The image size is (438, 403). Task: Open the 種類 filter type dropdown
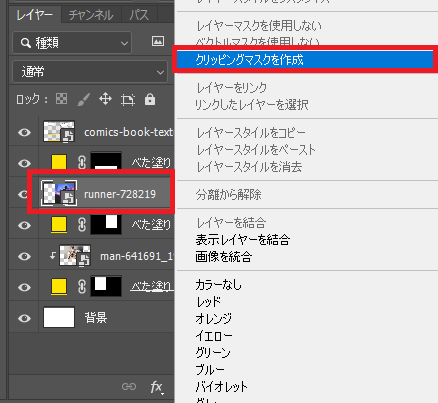(x=72, y=43)
